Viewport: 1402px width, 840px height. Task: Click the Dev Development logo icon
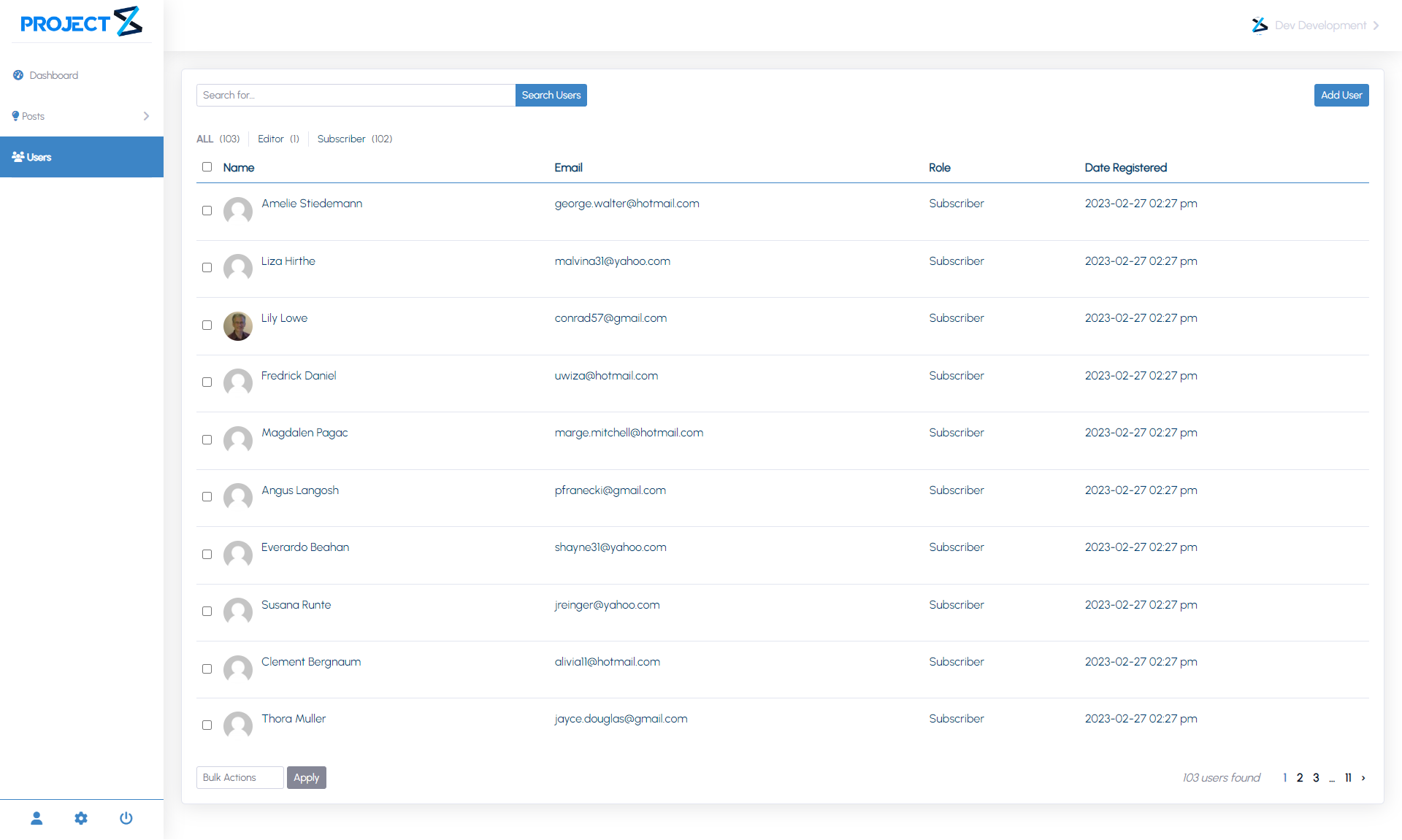1260,26
